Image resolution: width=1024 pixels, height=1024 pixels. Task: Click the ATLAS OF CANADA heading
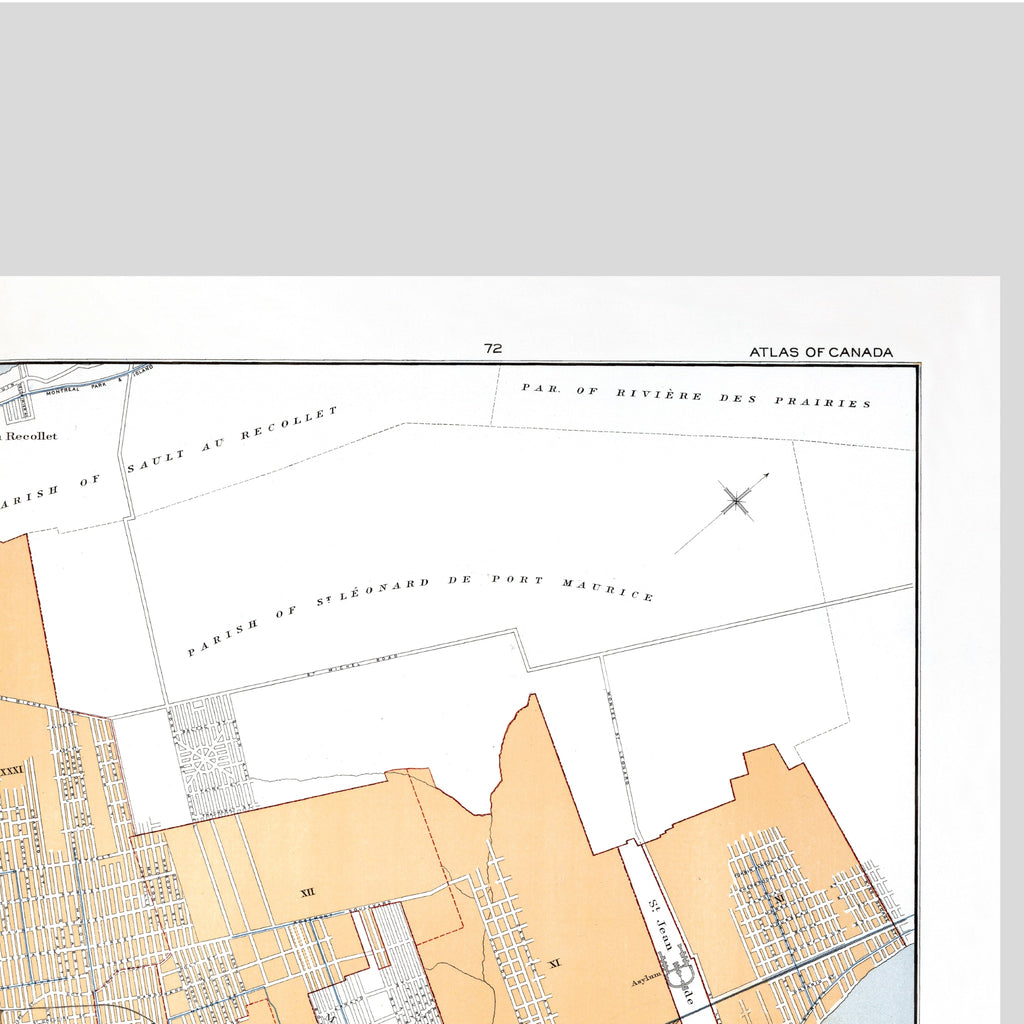point(820,352)
